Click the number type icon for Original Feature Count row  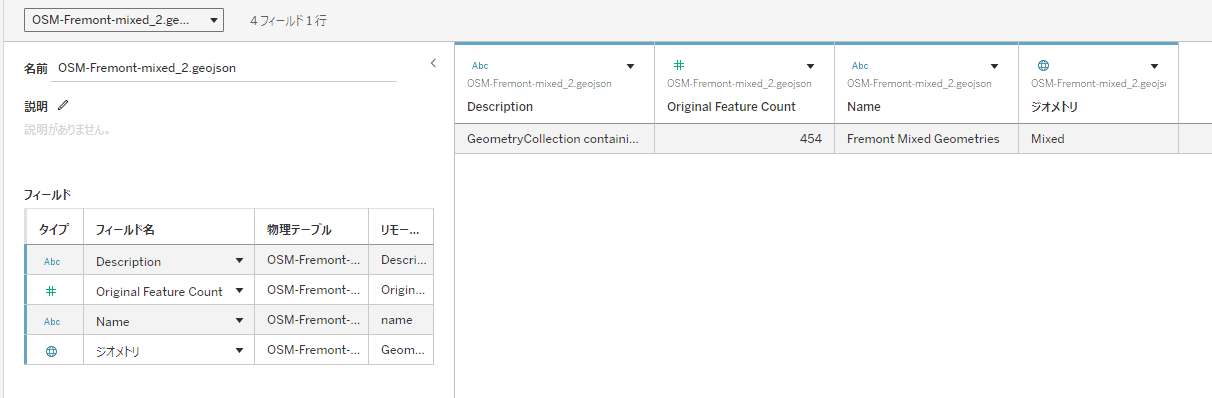tap(51, 291)
